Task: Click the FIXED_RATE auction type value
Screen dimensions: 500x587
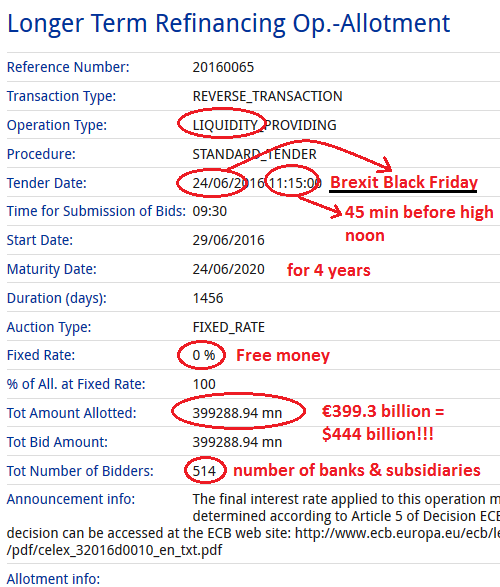Action: (x=229, y=328)
